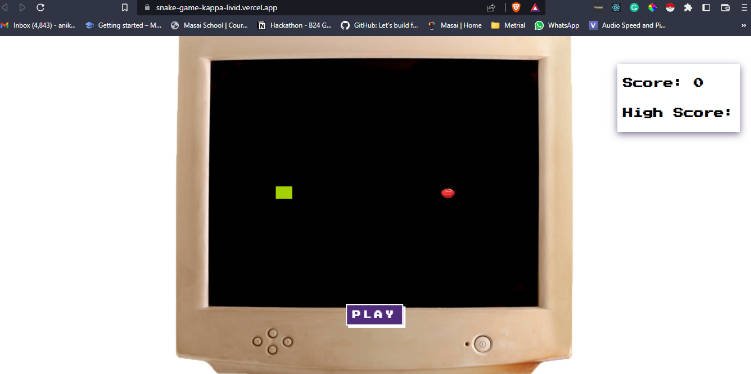Viewport: 751px width, 374px height.
Task: Open the Hackathon Notion bookmark
Action: 295,26
